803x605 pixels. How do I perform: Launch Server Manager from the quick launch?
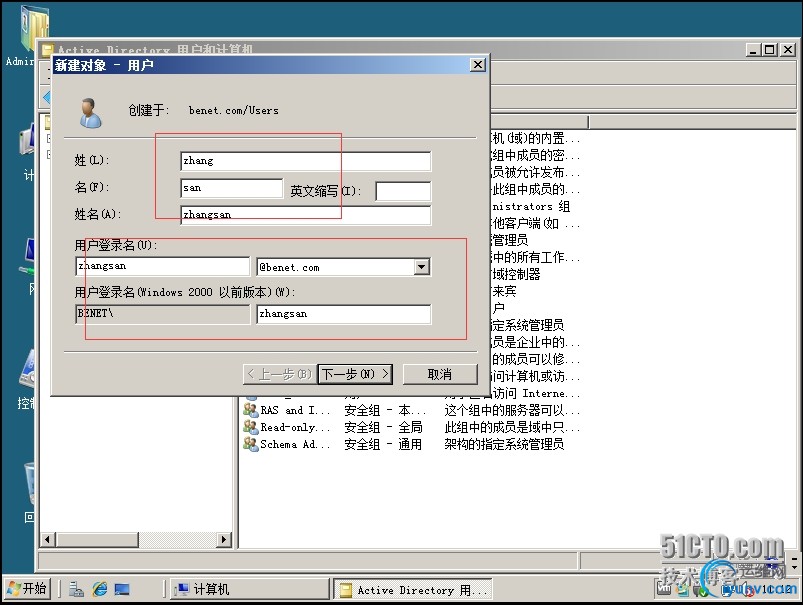pos(76,590)
